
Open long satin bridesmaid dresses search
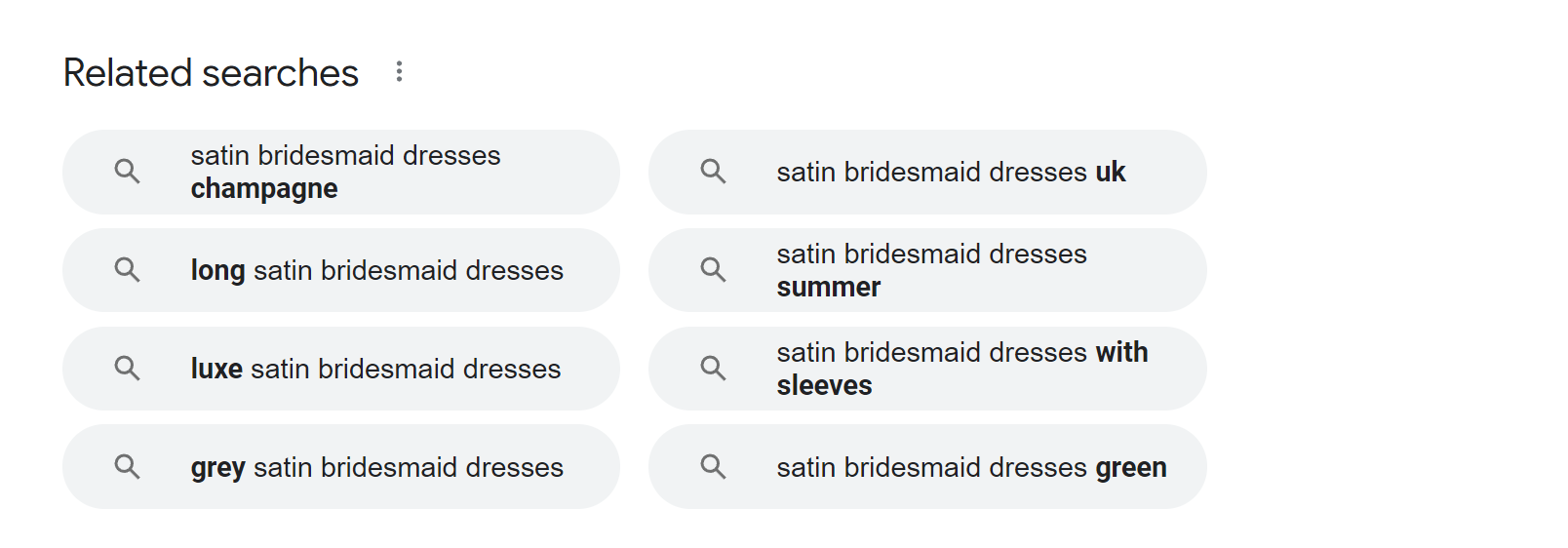tap(376, 270)
